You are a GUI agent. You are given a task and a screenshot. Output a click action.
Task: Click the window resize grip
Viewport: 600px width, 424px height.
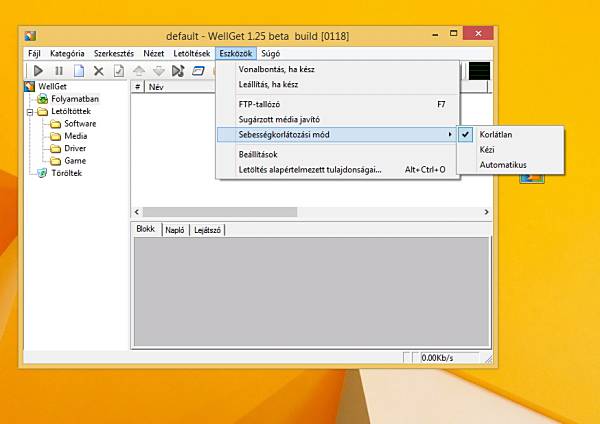click(488, 359)
